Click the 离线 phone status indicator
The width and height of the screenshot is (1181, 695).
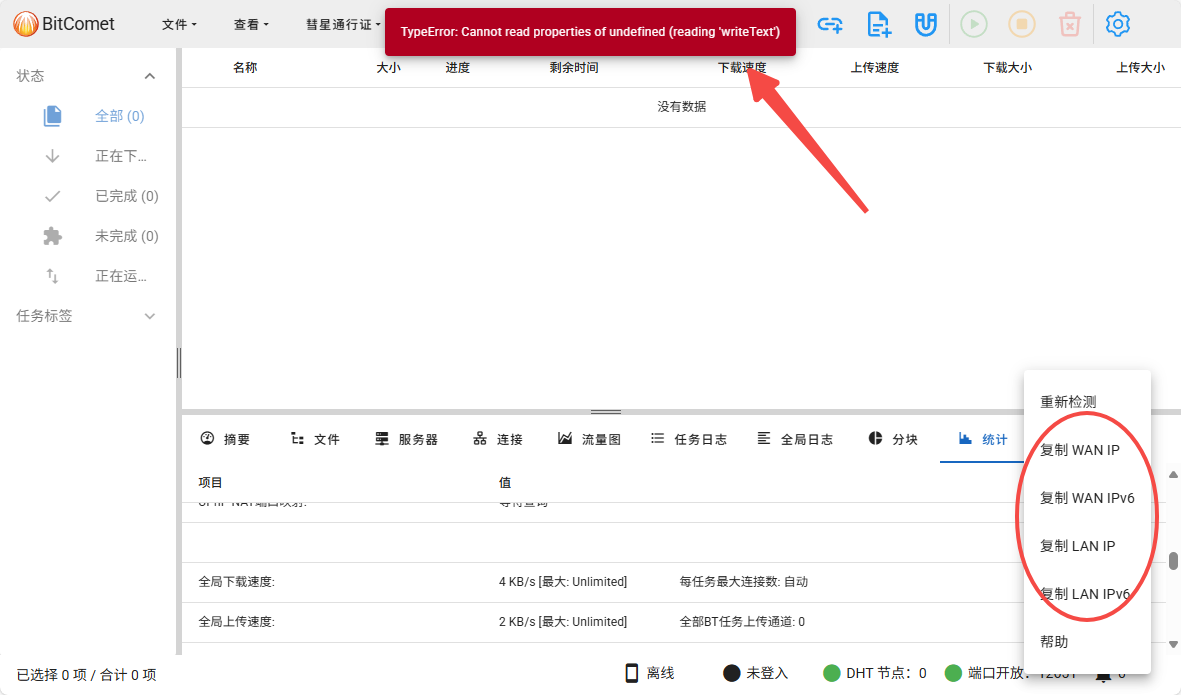pos(649,673)
